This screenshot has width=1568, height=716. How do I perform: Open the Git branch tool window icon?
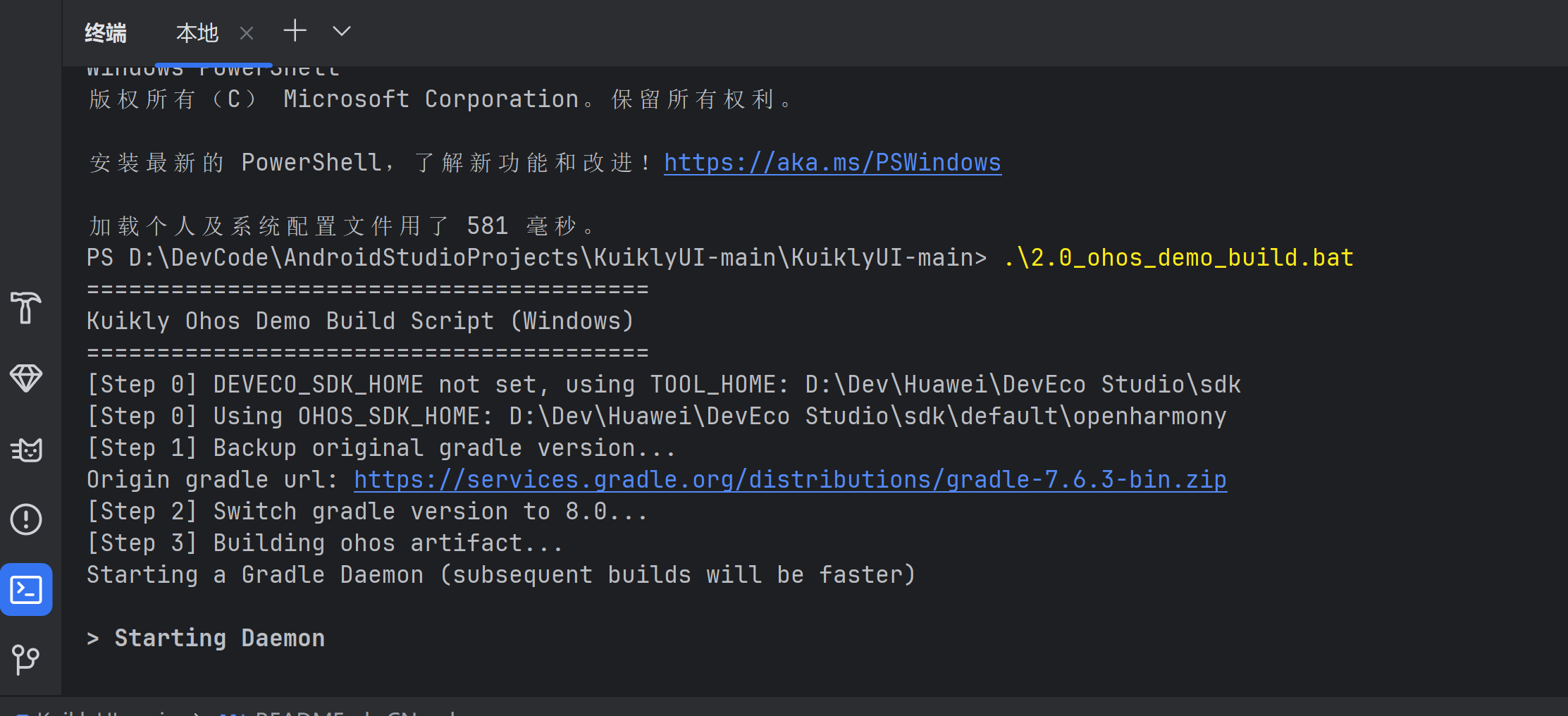pyautogui.click(x=26, y=660)
